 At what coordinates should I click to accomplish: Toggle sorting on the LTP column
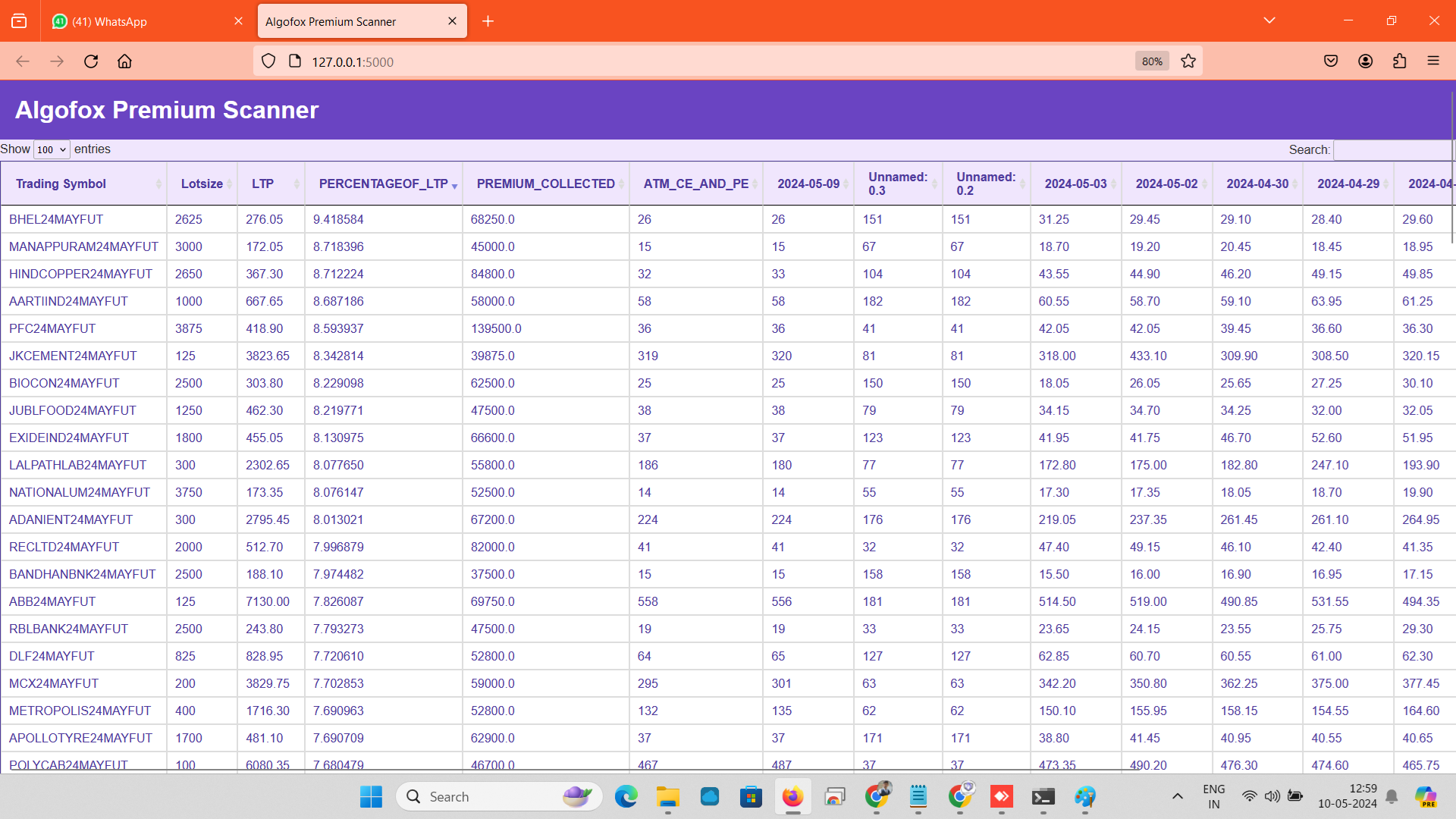click(262, 184)
